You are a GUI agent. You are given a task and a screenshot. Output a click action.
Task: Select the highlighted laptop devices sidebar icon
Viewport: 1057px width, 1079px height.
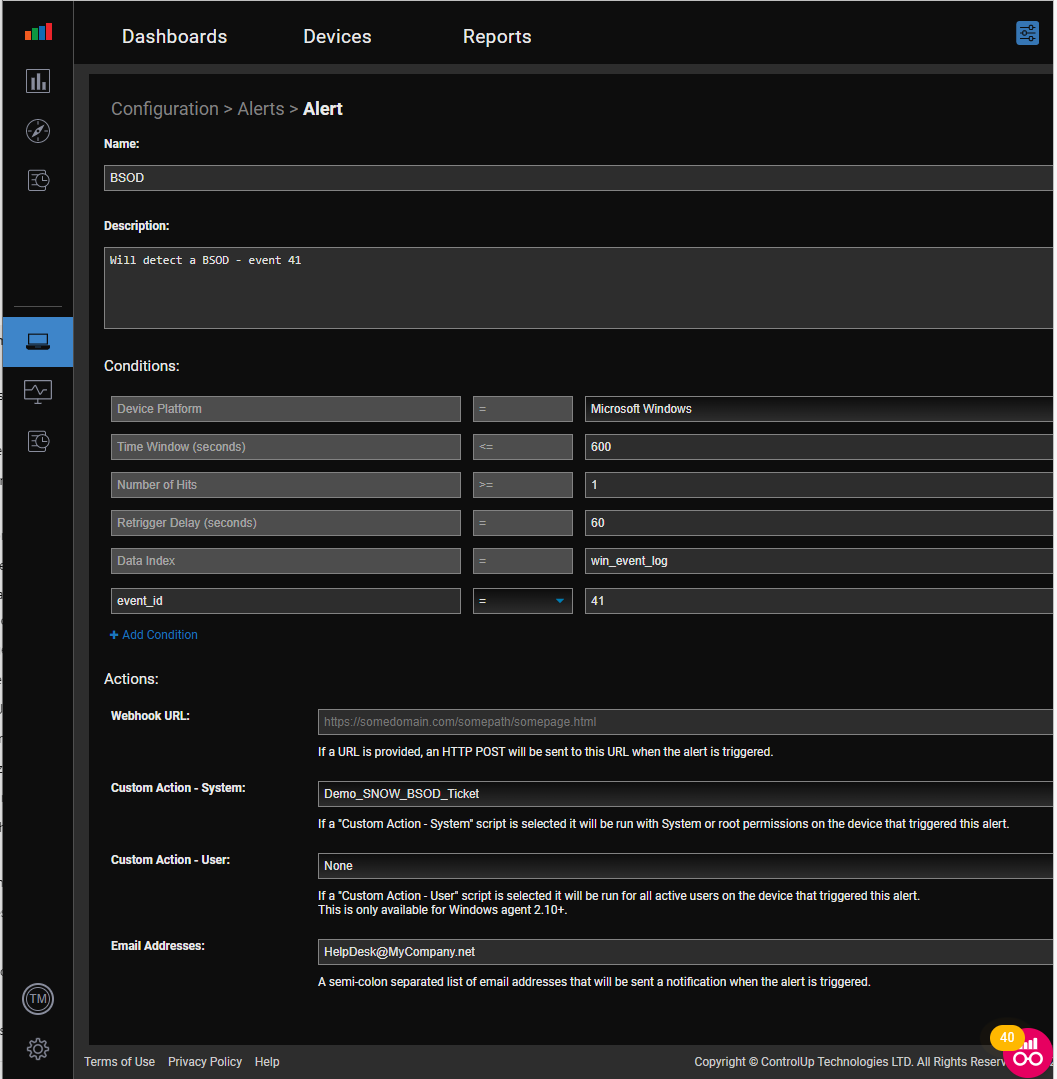click(x=38, y=341)
